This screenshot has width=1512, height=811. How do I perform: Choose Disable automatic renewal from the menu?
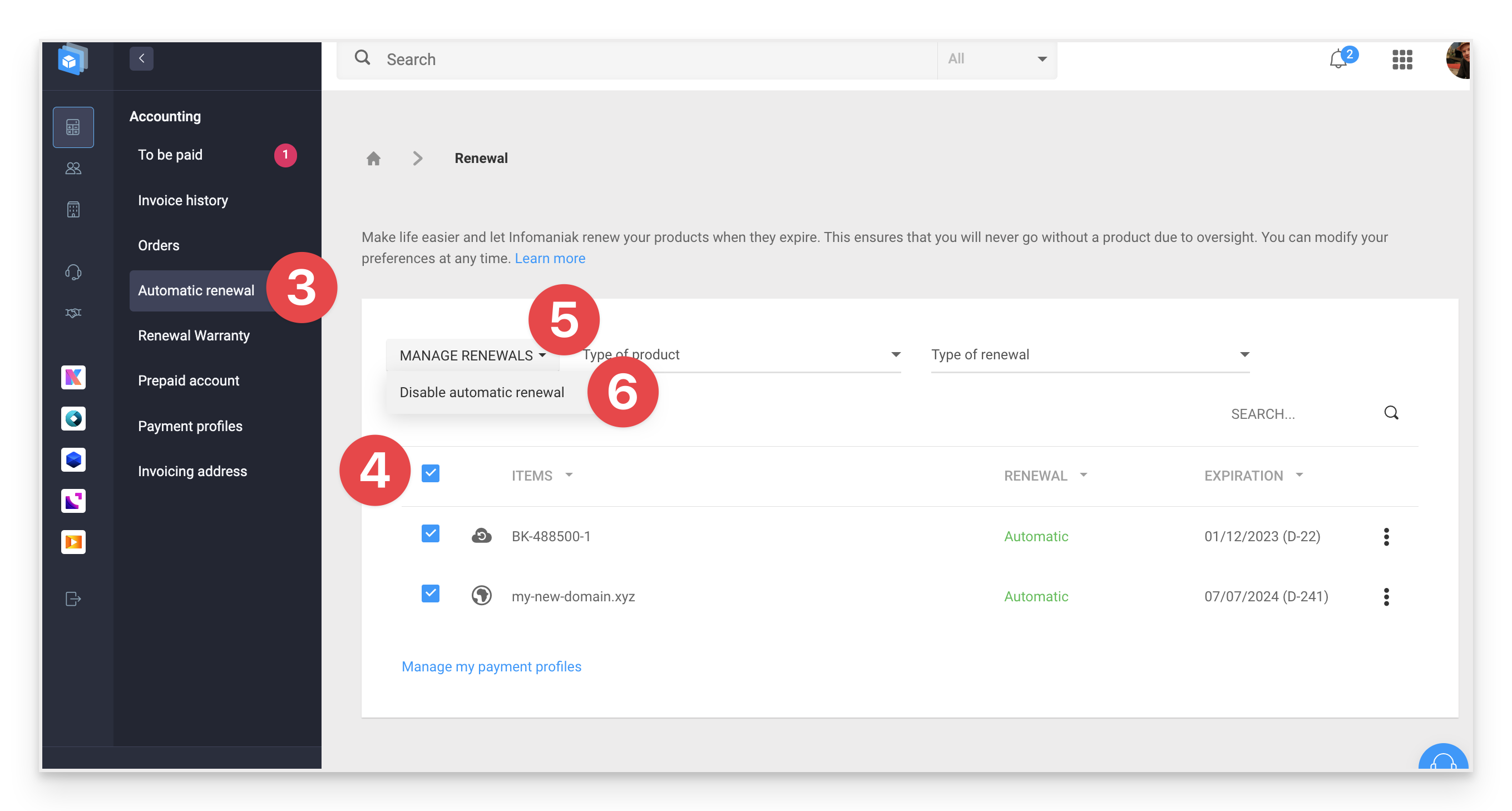(481, 392)
